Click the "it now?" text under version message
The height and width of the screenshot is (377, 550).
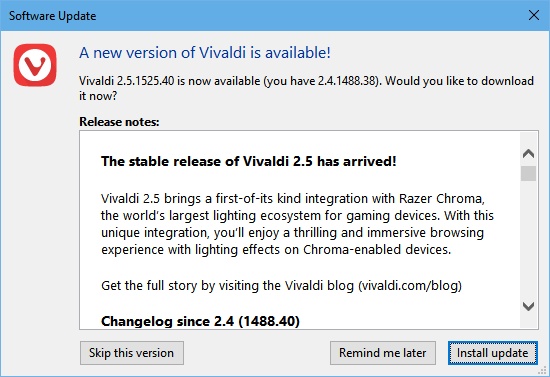[98, 96]
